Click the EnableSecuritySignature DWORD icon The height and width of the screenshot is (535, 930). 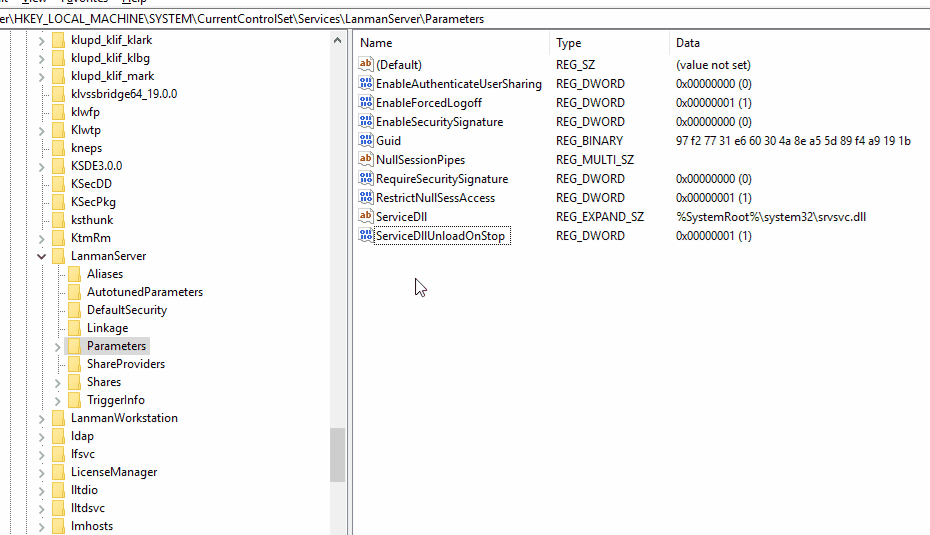(366, 121)
